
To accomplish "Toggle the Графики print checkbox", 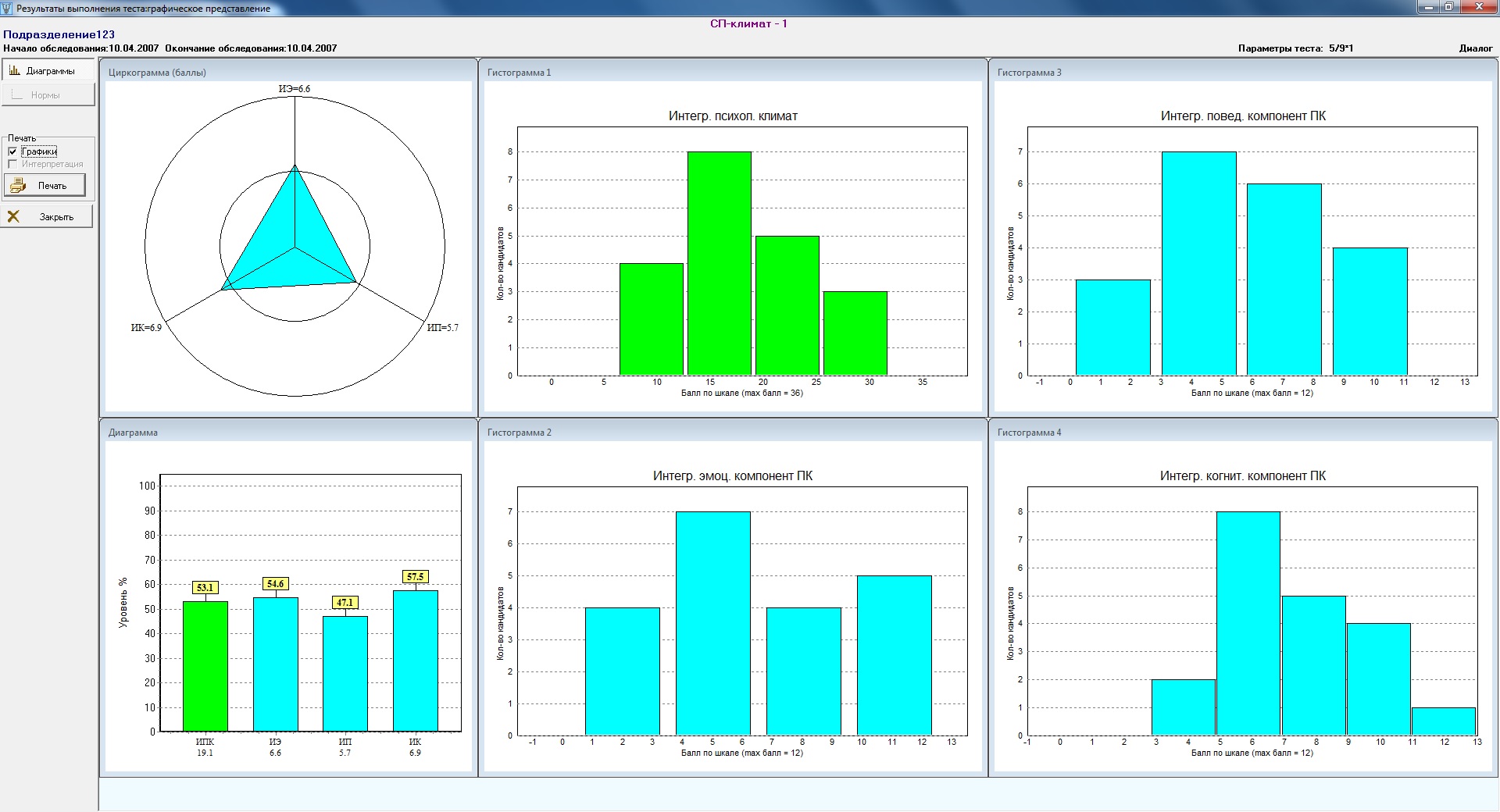I will tap(12, 151).
